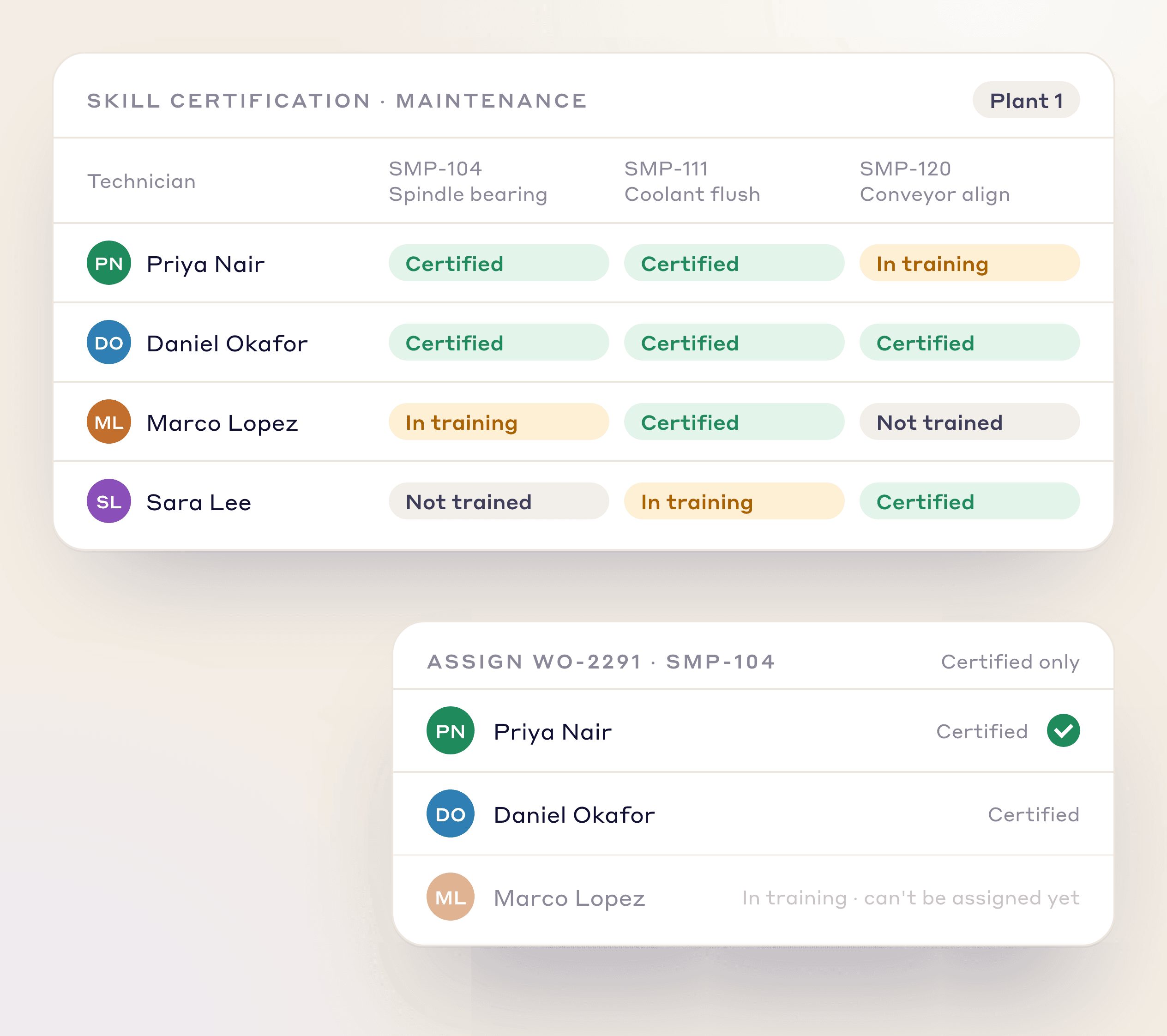
Task: Select disabled Marco Lopez row in assign panel
Action: 753,898
